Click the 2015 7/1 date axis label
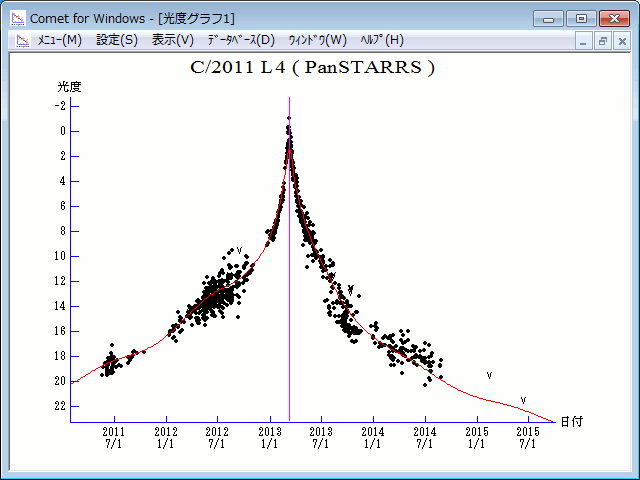 coord(528,438)
